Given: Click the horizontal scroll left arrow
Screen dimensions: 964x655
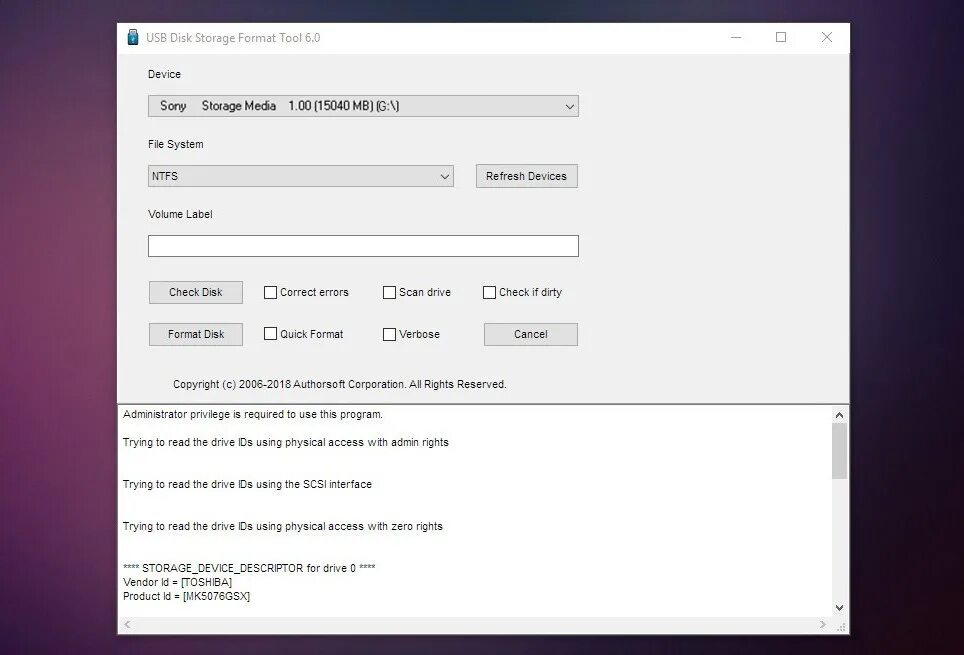Looking at the screenshot, I should (127, 625).
